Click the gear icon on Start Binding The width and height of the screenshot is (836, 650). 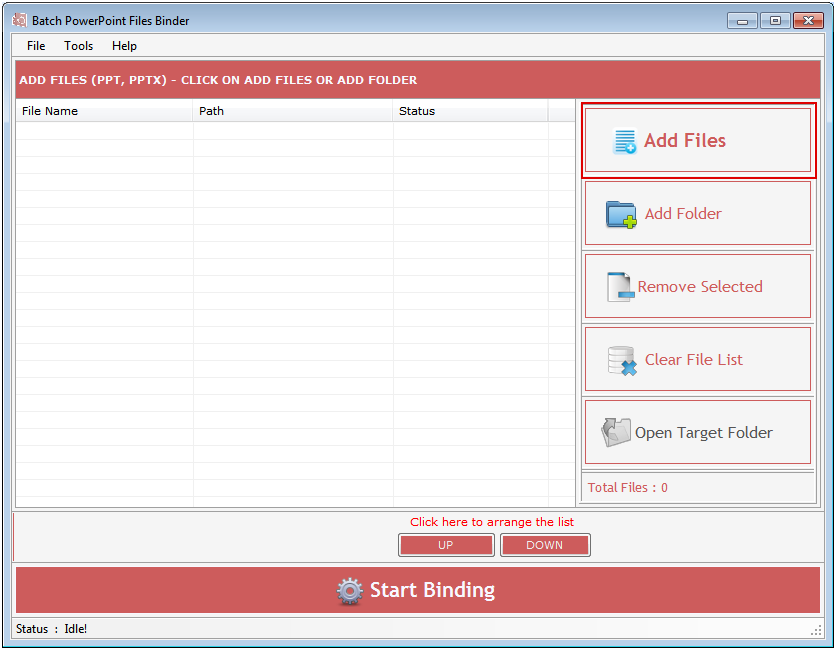click(350, 591)
